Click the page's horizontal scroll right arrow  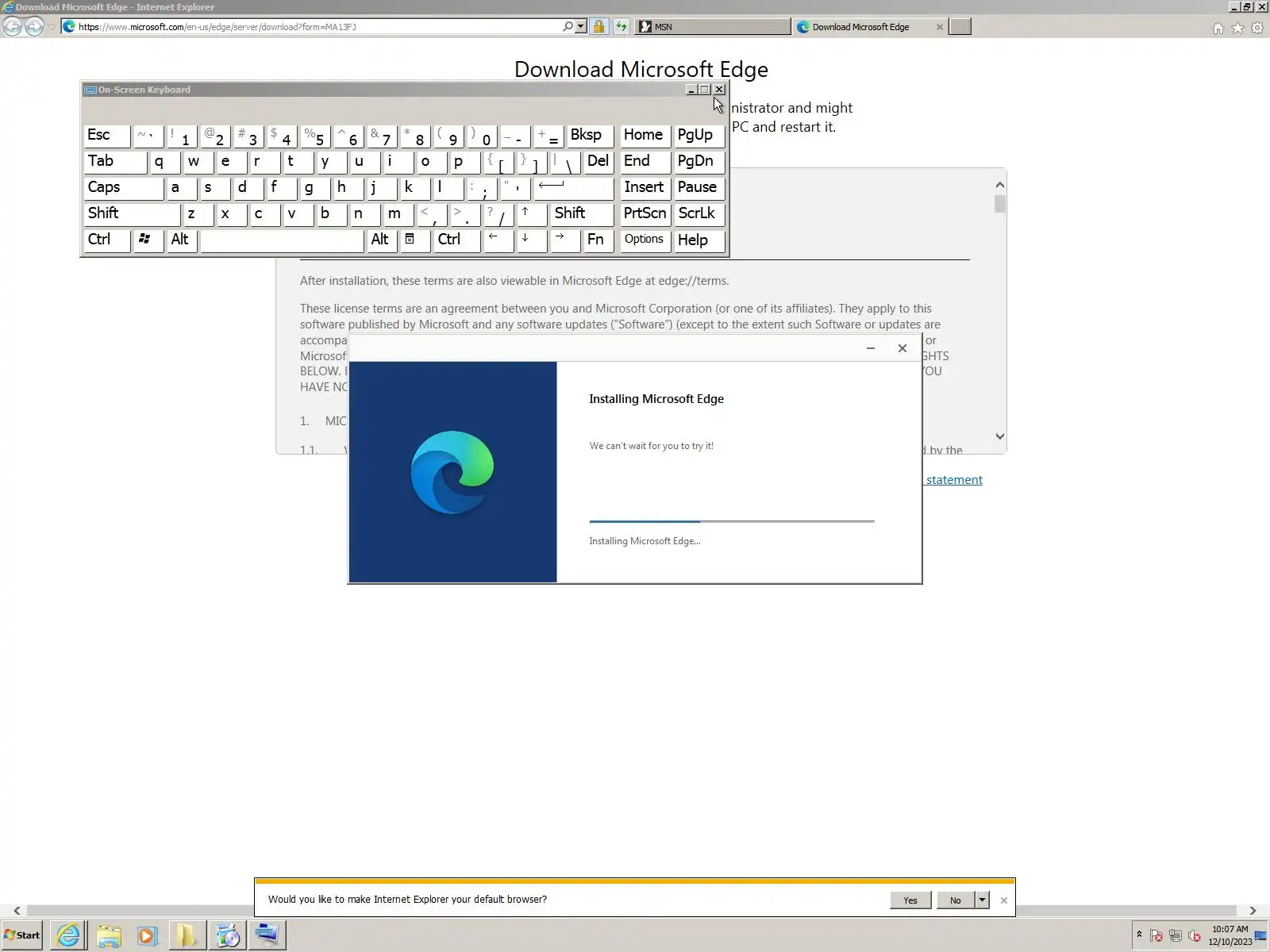click(x=1253, y=911)
